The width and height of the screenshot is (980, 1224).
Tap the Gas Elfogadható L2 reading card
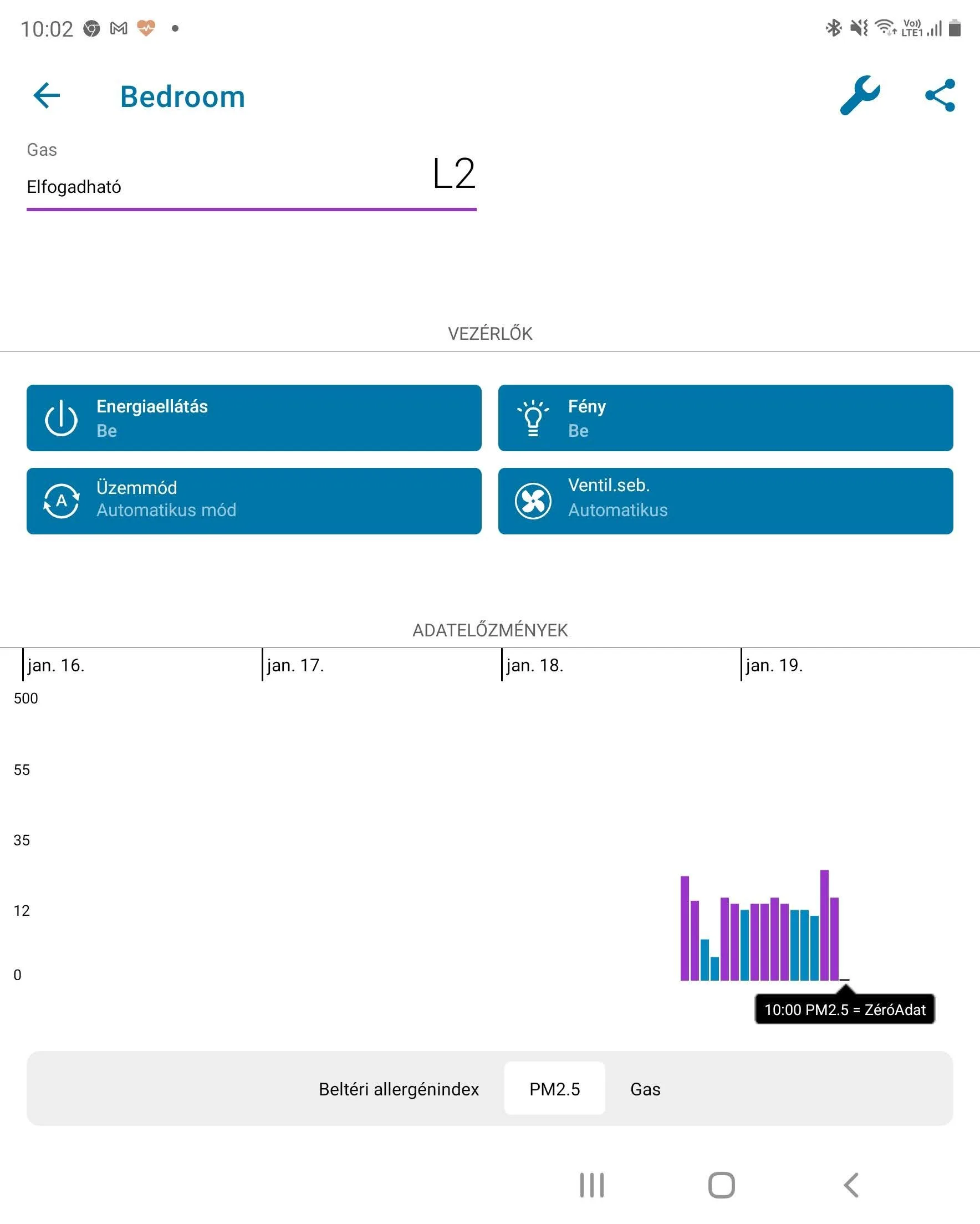(x=251, y=176)
